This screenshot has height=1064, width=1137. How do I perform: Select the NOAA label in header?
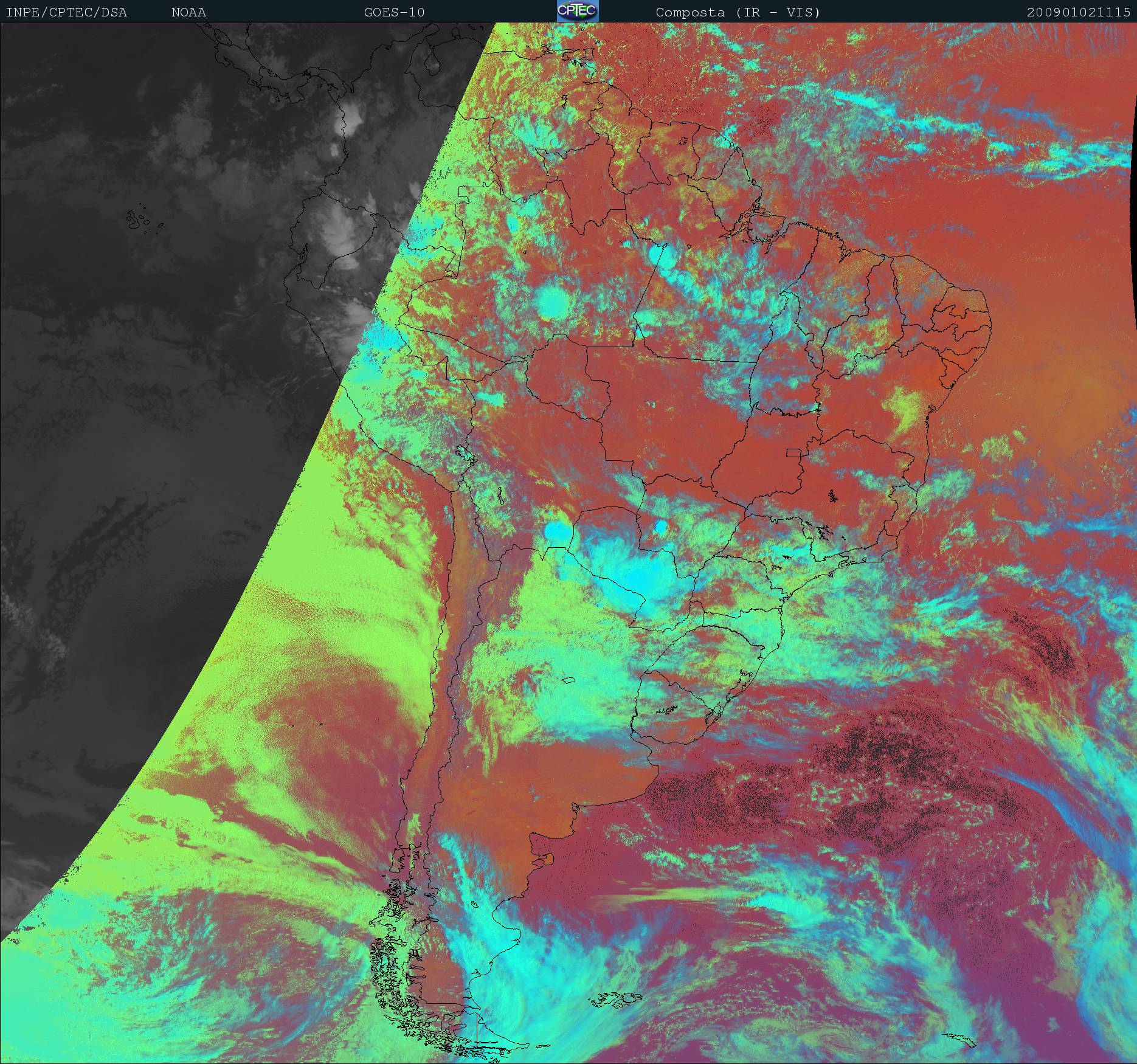click(188, 12)
